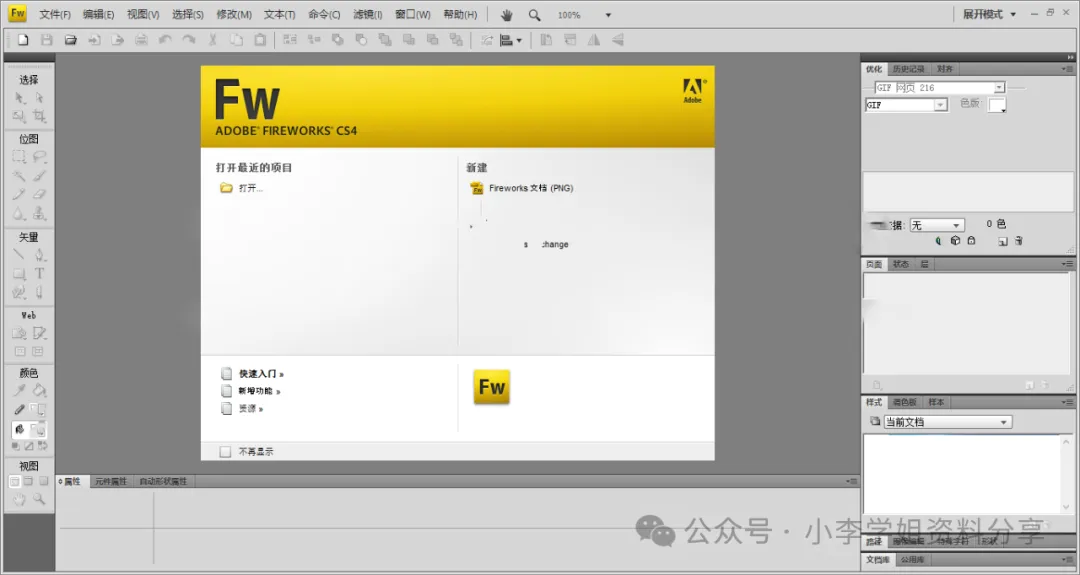Select the Eraser tool

39,195
